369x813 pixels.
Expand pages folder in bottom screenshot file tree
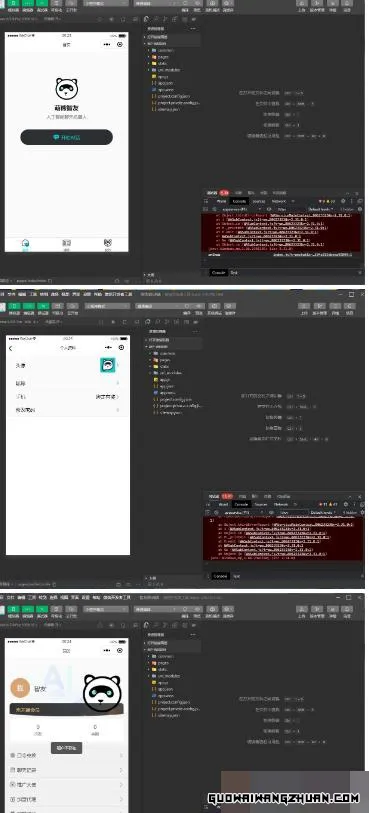click(x=164, y=663)
